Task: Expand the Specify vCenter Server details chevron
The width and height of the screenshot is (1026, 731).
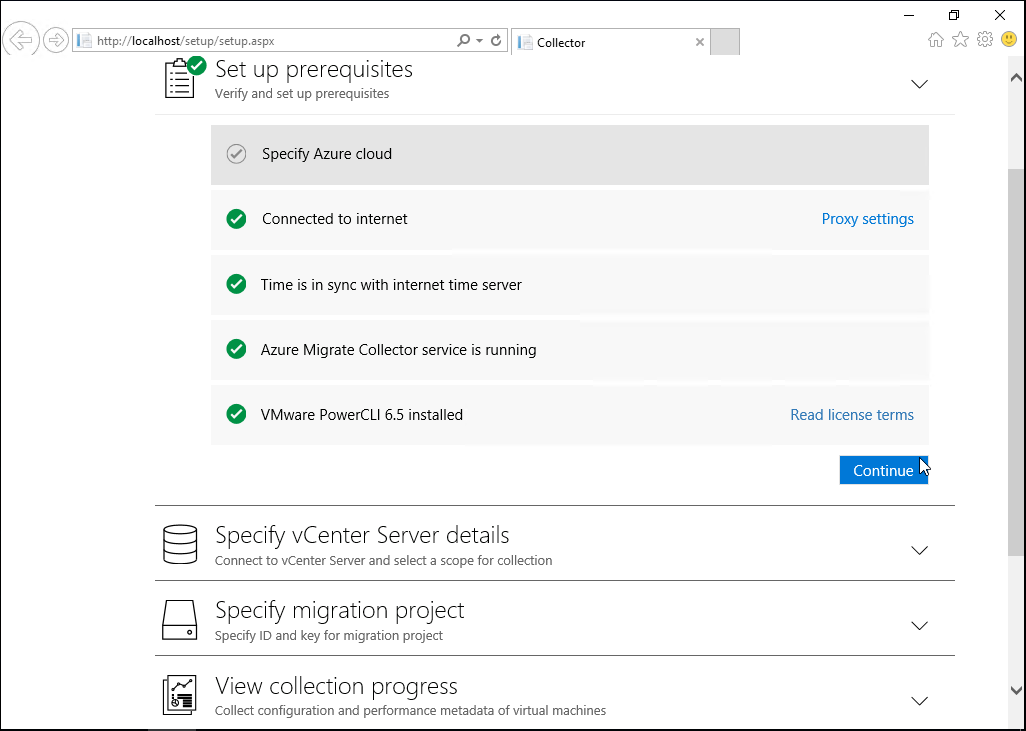Action: coord(920,550)
